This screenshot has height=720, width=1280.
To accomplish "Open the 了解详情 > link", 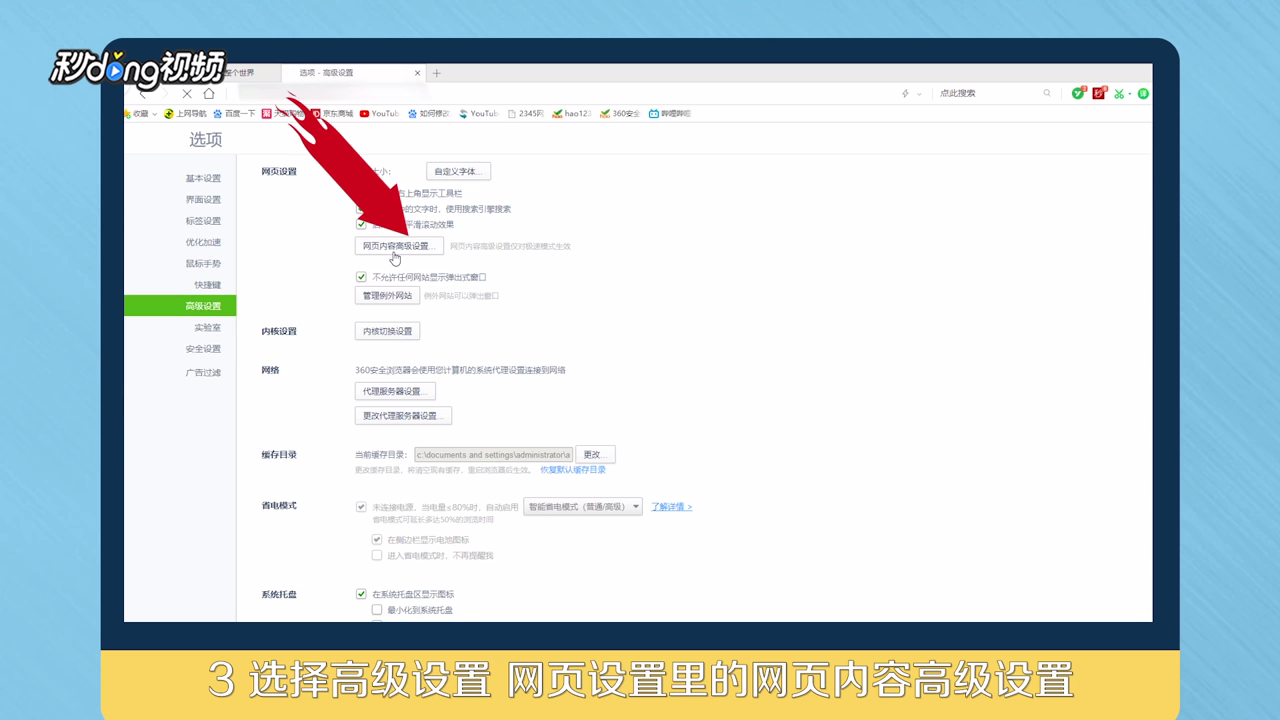I will pyautogui.click(x=672, y=507).
